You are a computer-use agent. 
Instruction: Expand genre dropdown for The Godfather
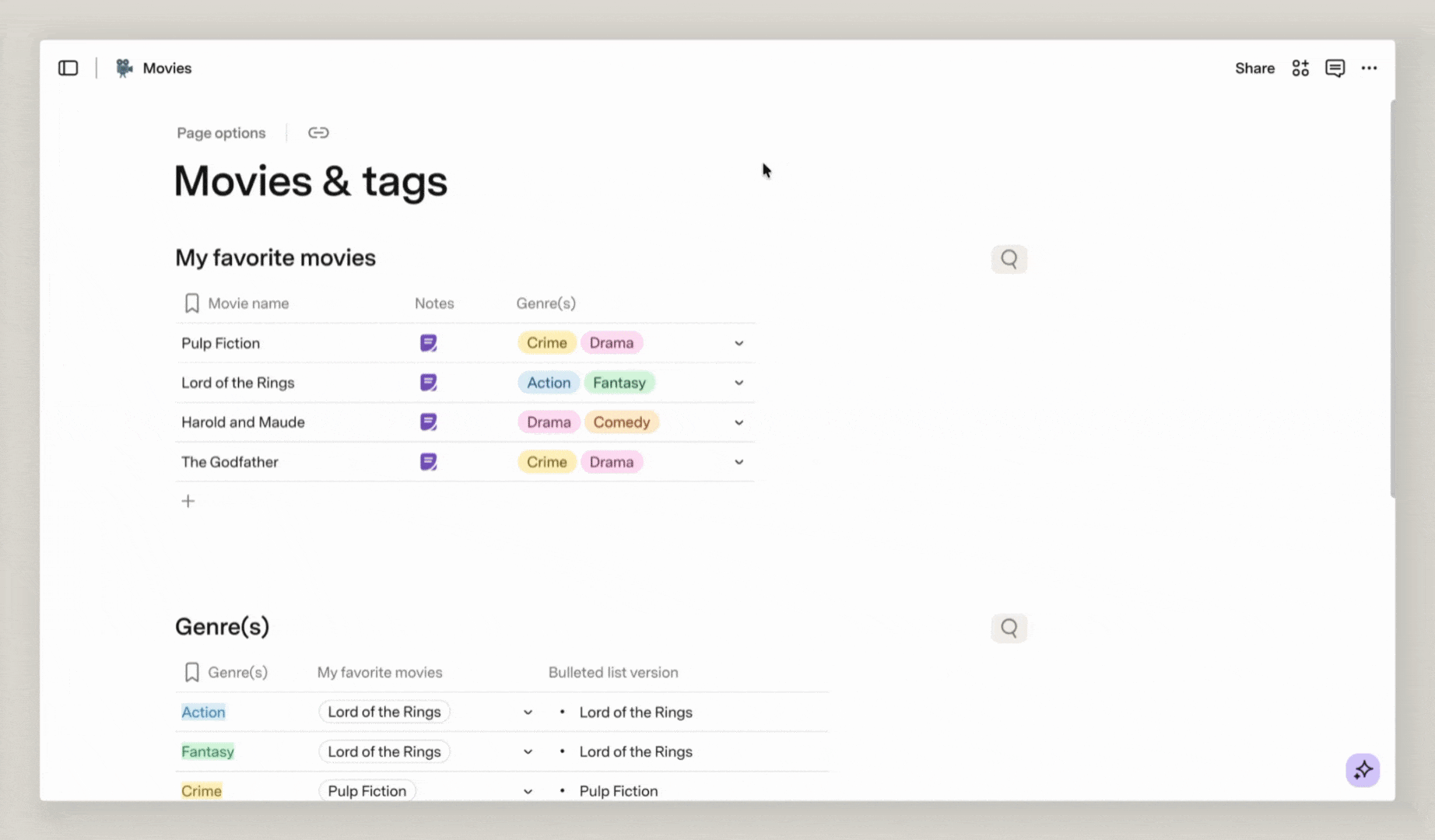(x=739, y=462)
